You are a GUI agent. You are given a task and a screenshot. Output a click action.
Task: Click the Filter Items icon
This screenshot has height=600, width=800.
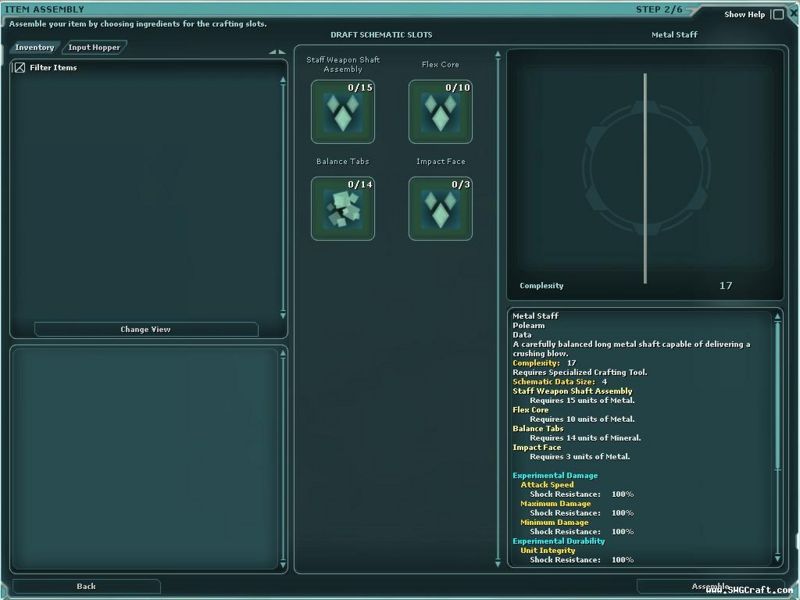tap(19, 68)
